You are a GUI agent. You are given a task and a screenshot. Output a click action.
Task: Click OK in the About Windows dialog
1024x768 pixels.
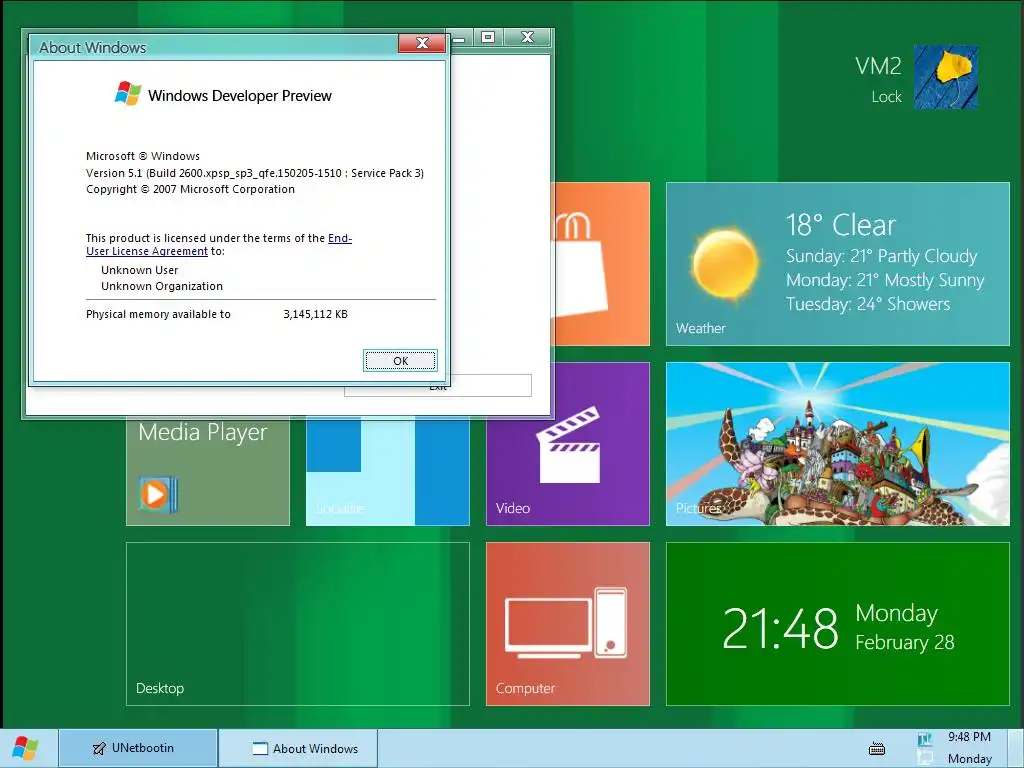click(x=400, y=360)
